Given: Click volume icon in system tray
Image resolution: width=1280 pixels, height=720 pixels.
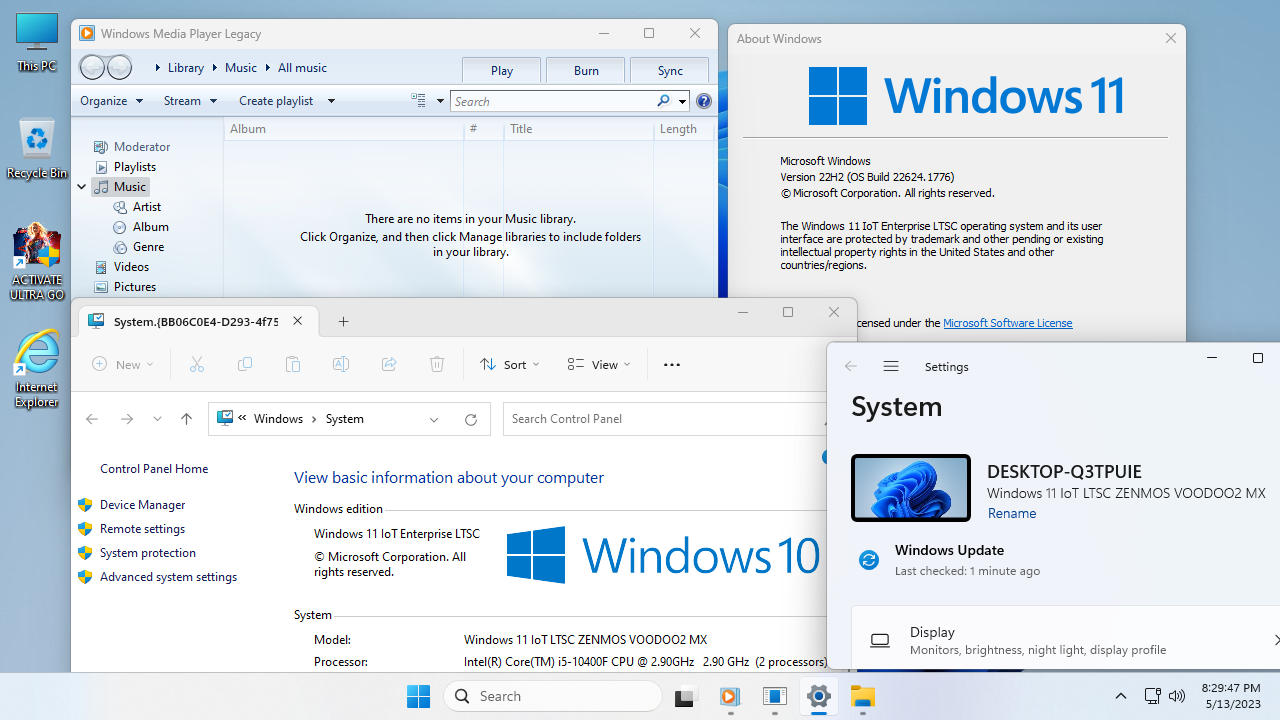Looking at the screenshot, I should 1177,696.
